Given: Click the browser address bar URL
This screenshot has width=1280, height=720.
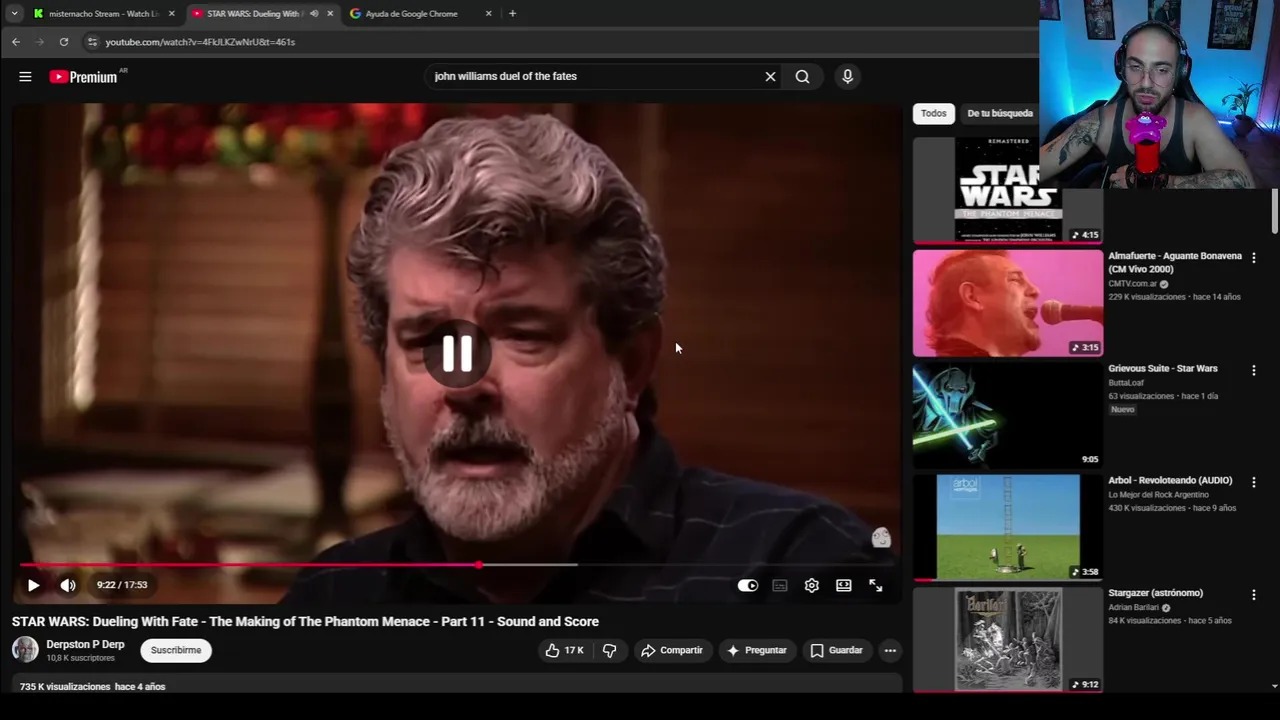Looking at the screenshot, I should tap(200, 42).
